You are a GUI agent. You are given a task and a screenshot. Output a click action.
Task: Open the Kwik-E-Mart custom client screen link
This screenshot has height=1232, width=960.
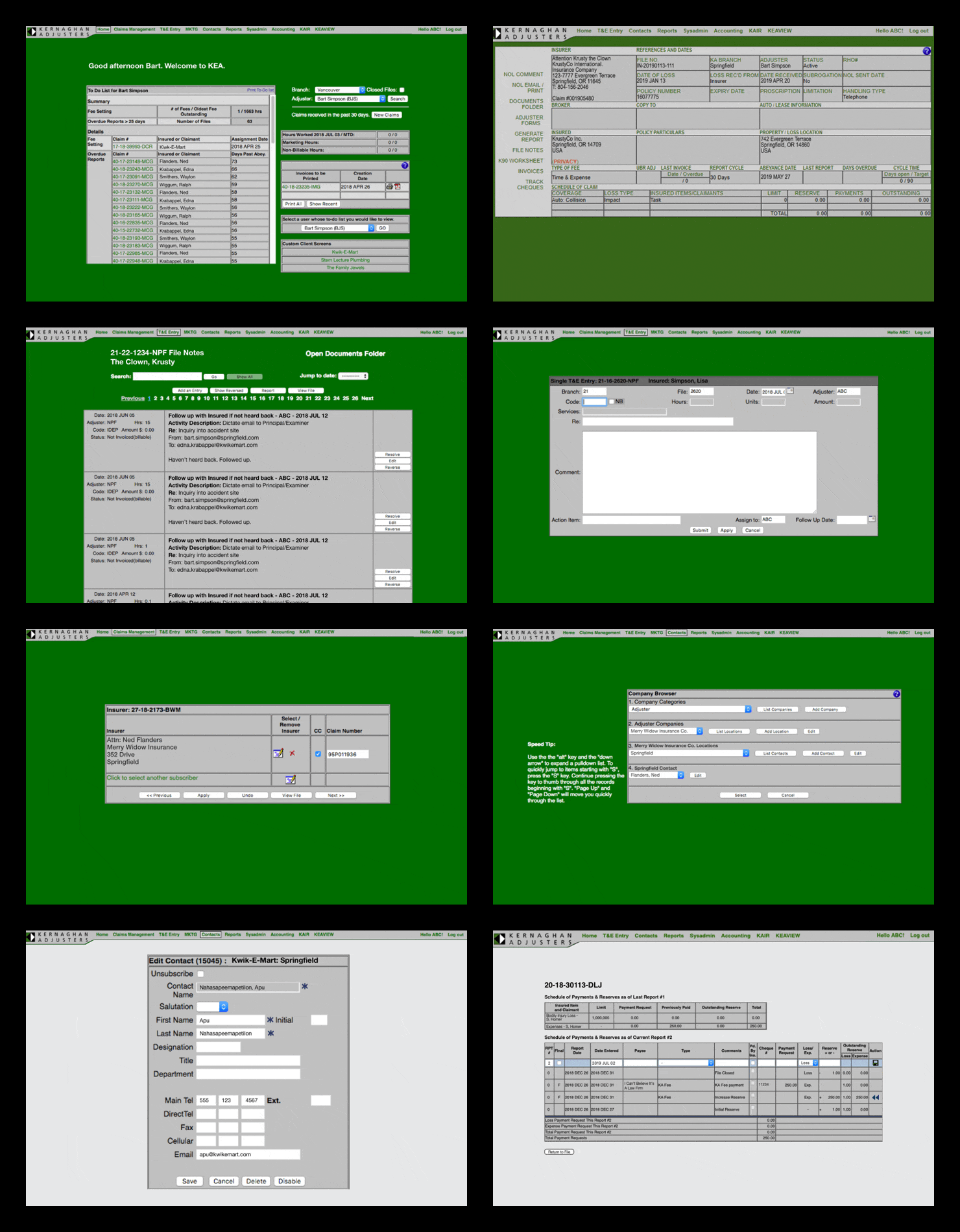(x=345, y=252)
